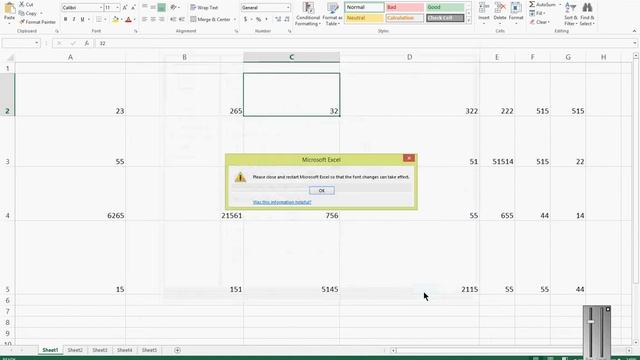This screenshot has height=360, width=640.
Task: Apply the Check Cell style
Action: click(445, 18)
